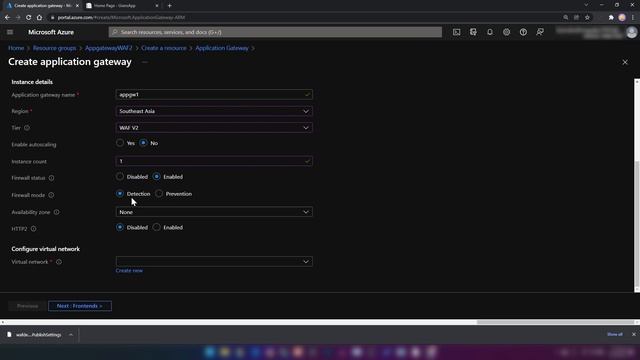Click the Application gateway name field

click(x=214, y=95)
